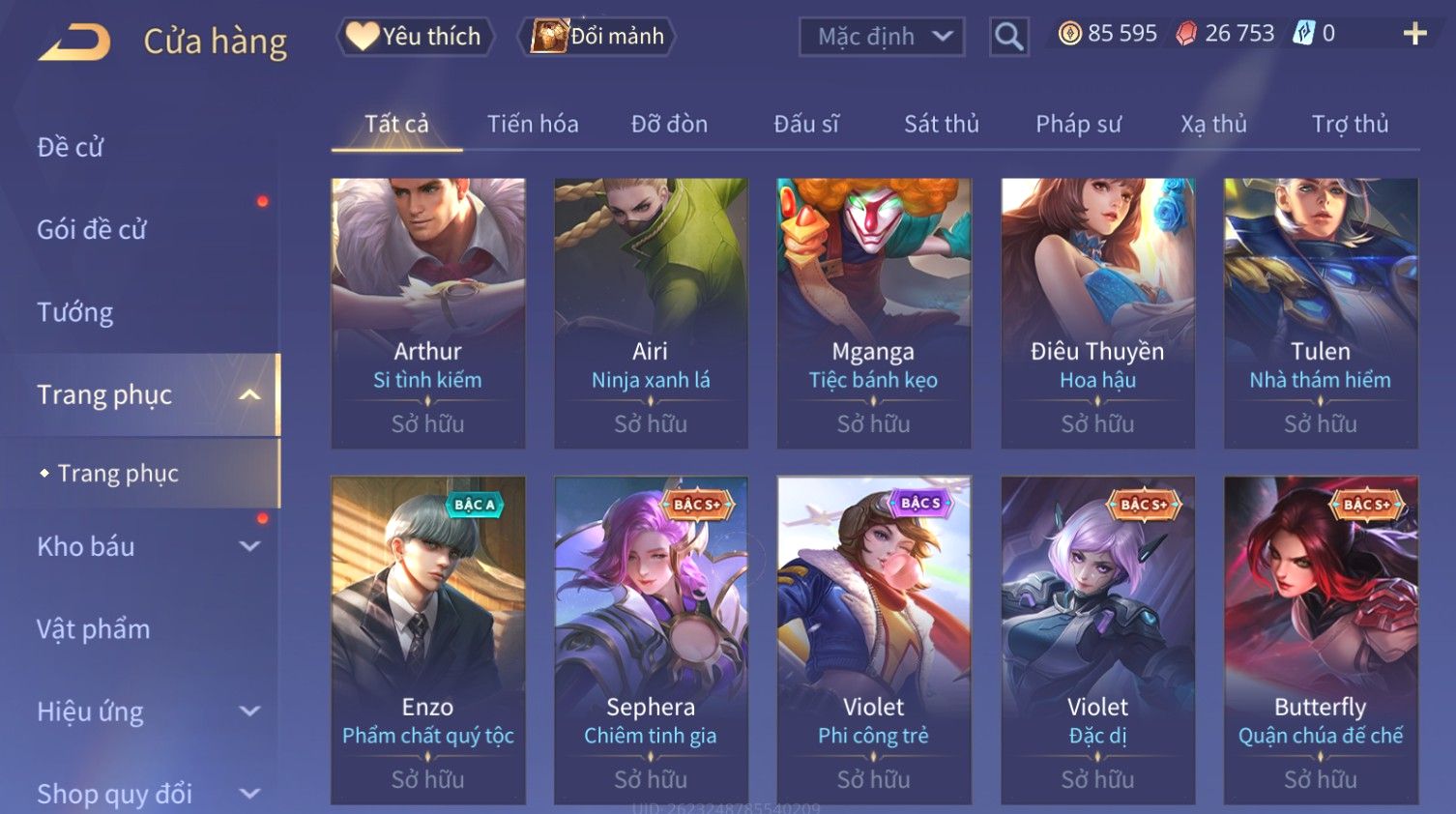Open the search magnifier icon

[1008, 37]
